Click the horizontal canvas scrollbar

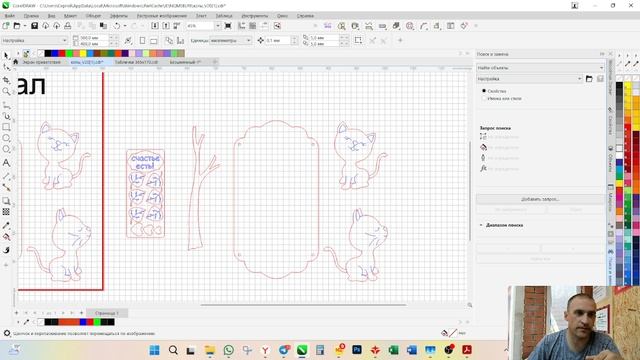click(x=303, y=304)
